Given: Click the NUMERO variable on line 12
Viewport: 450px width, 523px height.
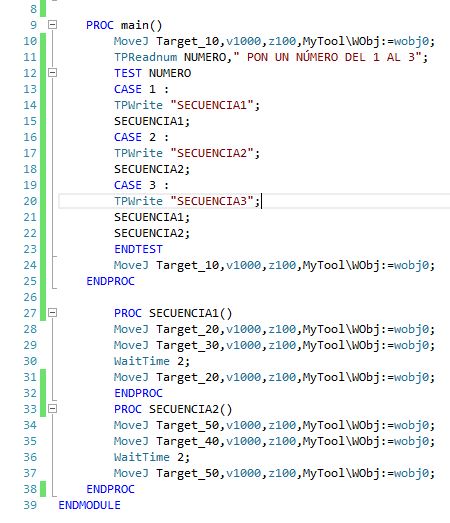Looking at the screenshot, I should [170, 73].
